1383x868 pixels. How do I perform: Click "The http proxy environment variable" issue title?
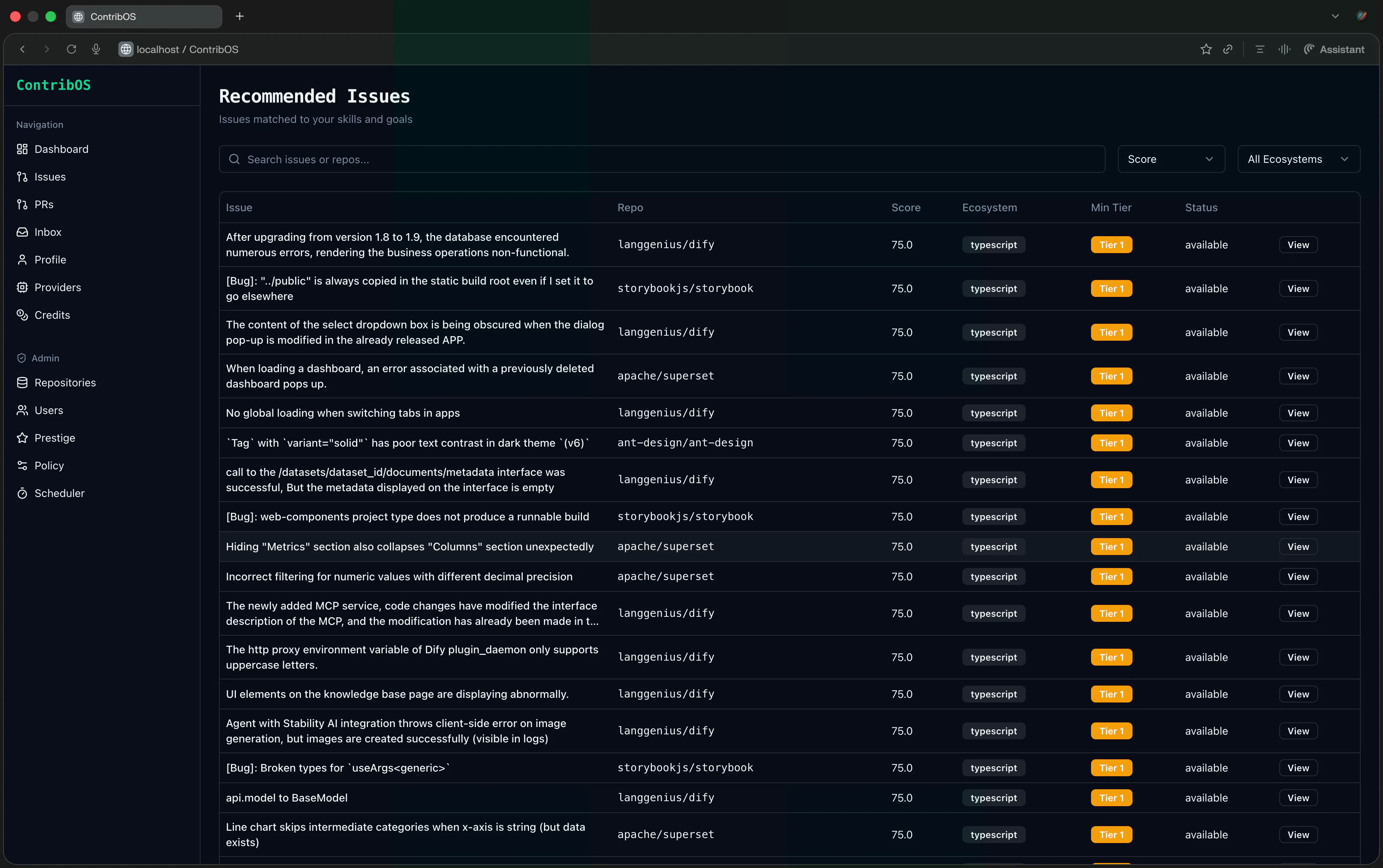pos(412,657)
